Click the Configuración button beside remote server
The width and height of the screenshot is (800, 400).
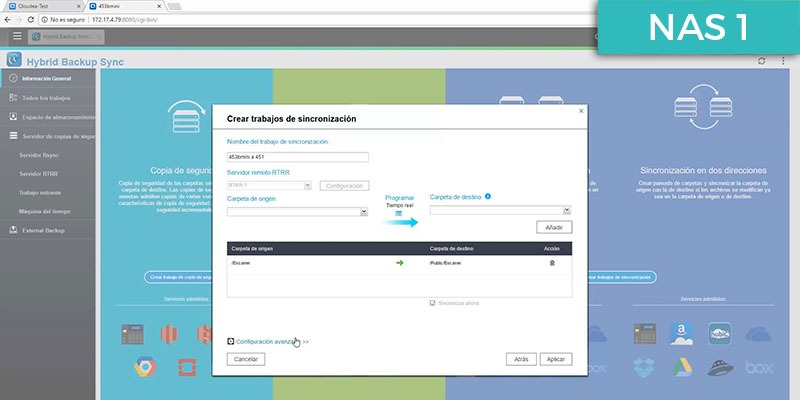tap(344, 186)
